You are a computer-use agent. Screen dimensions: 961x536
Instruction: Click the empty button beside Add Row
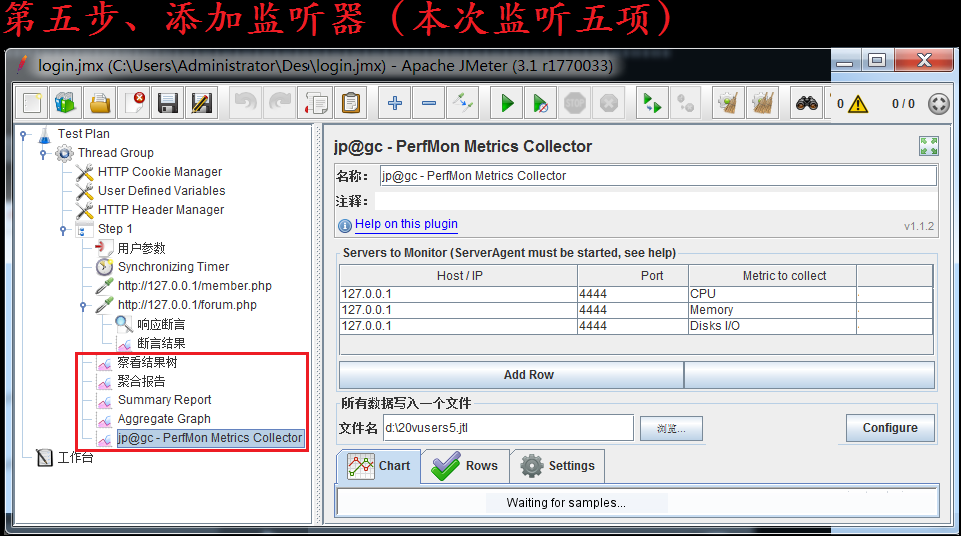pos(809,375)
